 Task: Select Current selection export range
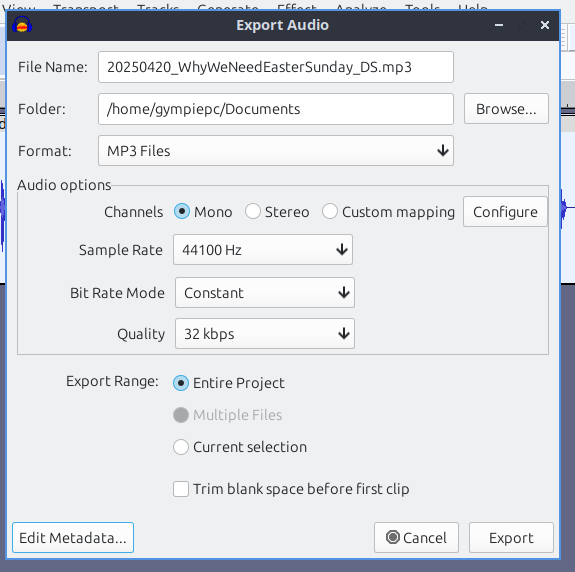[x=240, y=447]
